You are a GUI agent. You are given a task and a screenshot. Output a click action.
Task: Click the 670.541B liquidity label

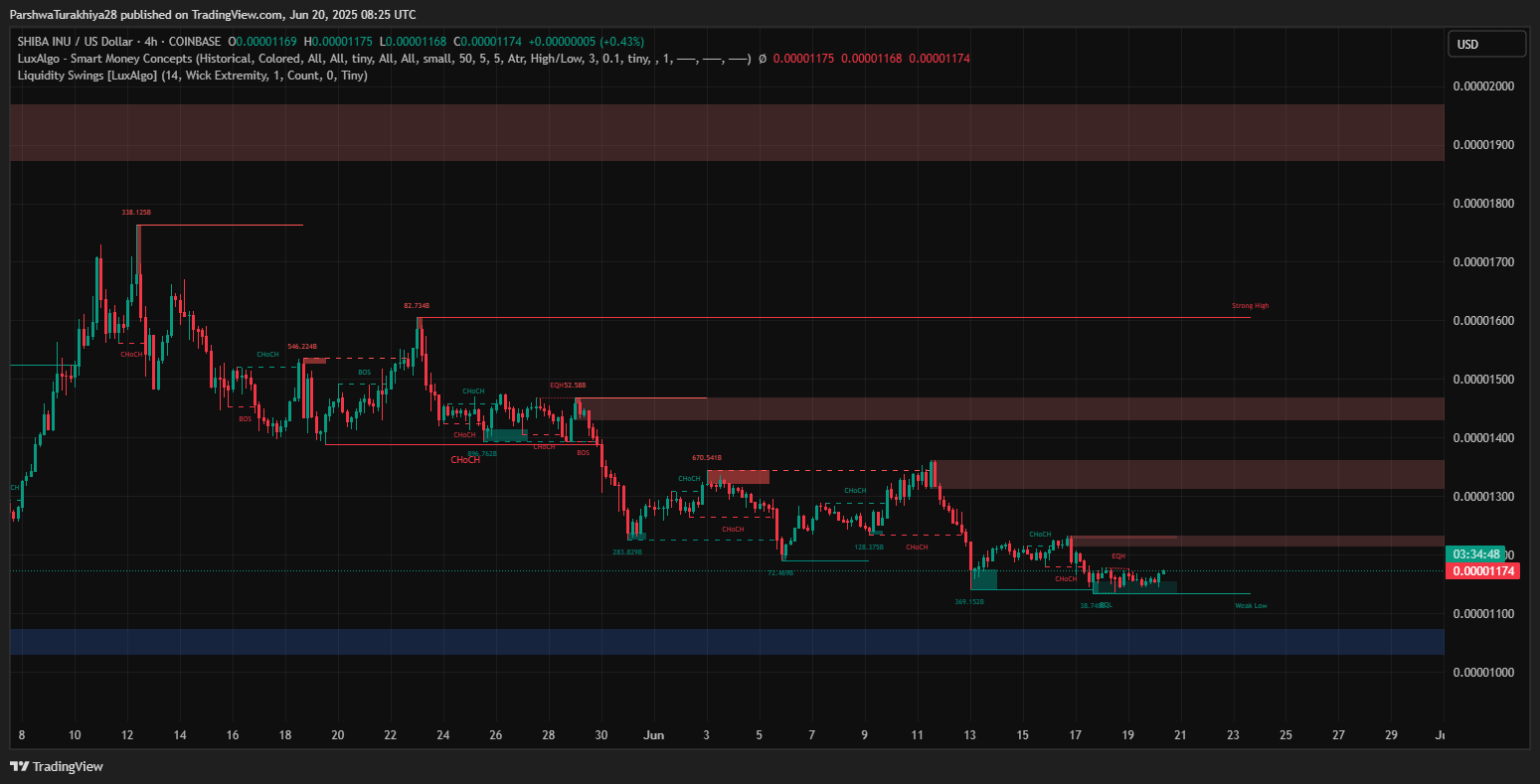point(707,458)
